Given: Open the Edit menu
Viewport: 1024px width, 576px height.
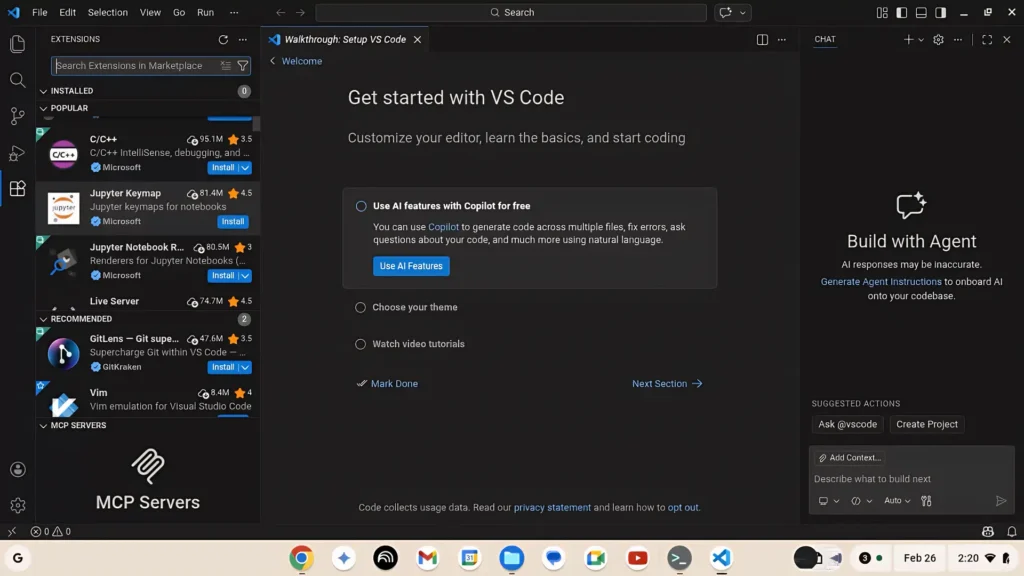Looking at the screenshot, I should [67, 12].
